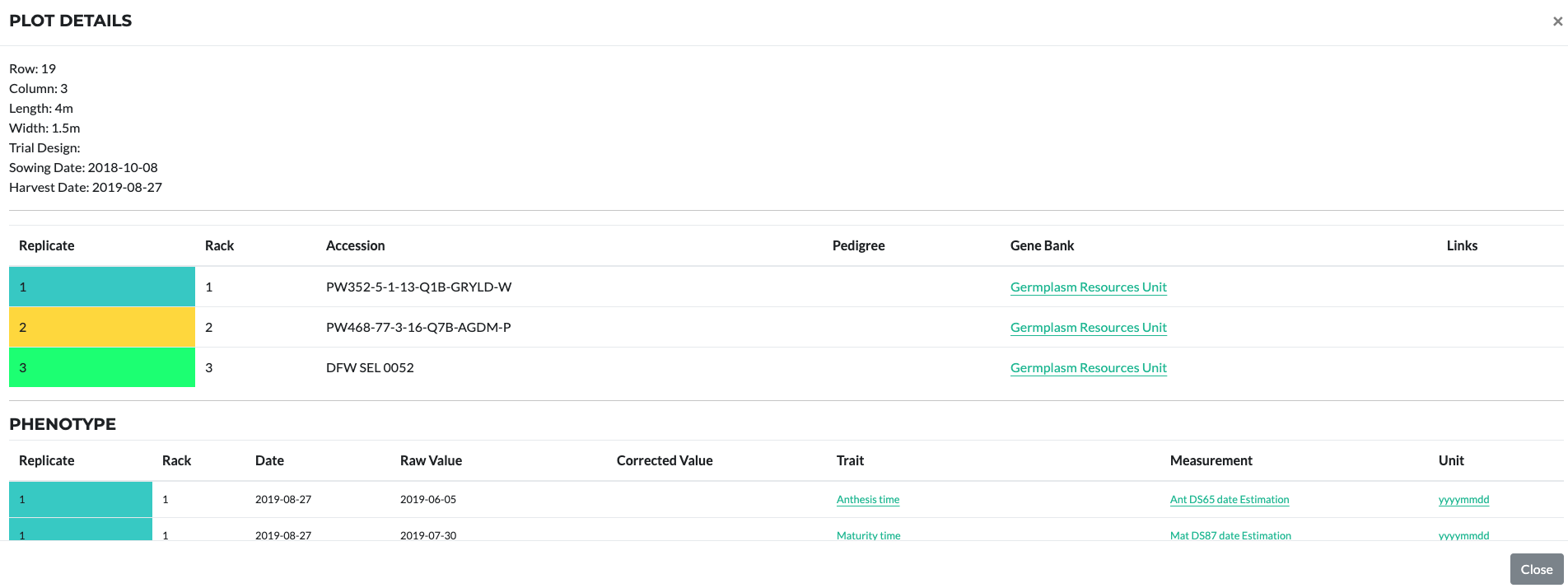Click the Pedigree column header
The height and width of the screenshot is (588, 1568).
point(858,245)
